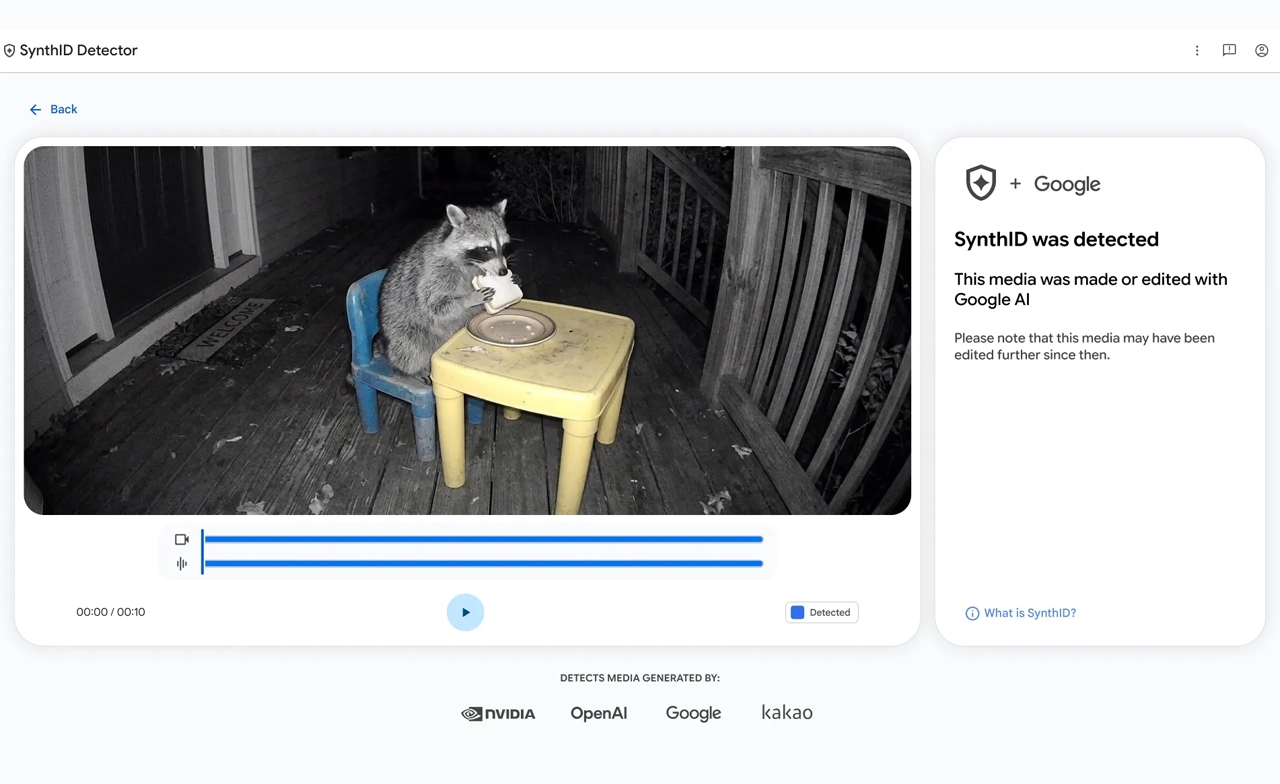
Task: Click the video track camera icon
Action: (x=182, y=540)
